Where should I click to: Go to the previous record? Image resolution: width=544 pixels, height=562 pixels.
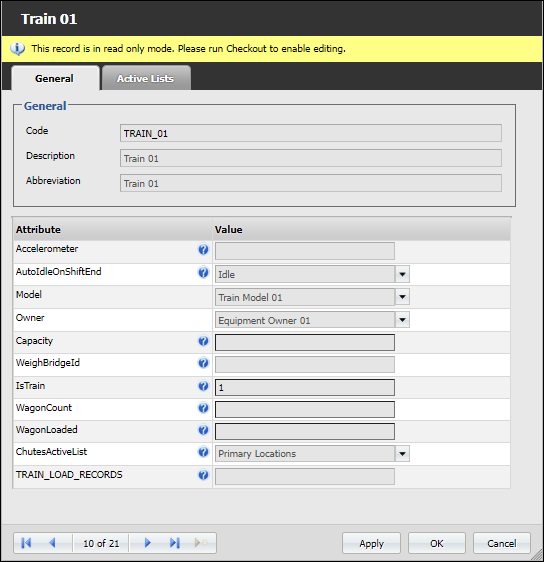(52, 543)
